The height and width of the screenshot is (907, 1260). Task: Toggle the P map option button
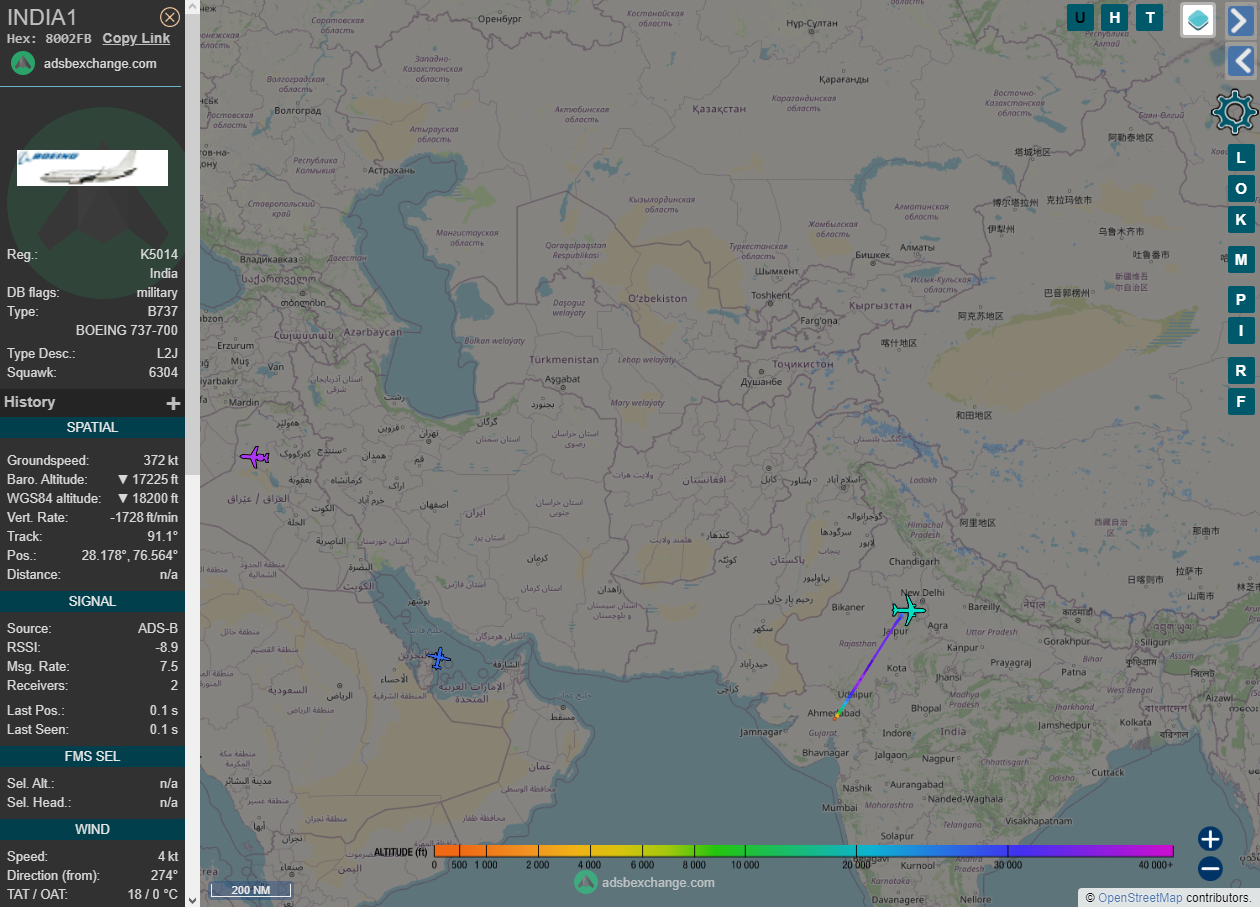1241,300
